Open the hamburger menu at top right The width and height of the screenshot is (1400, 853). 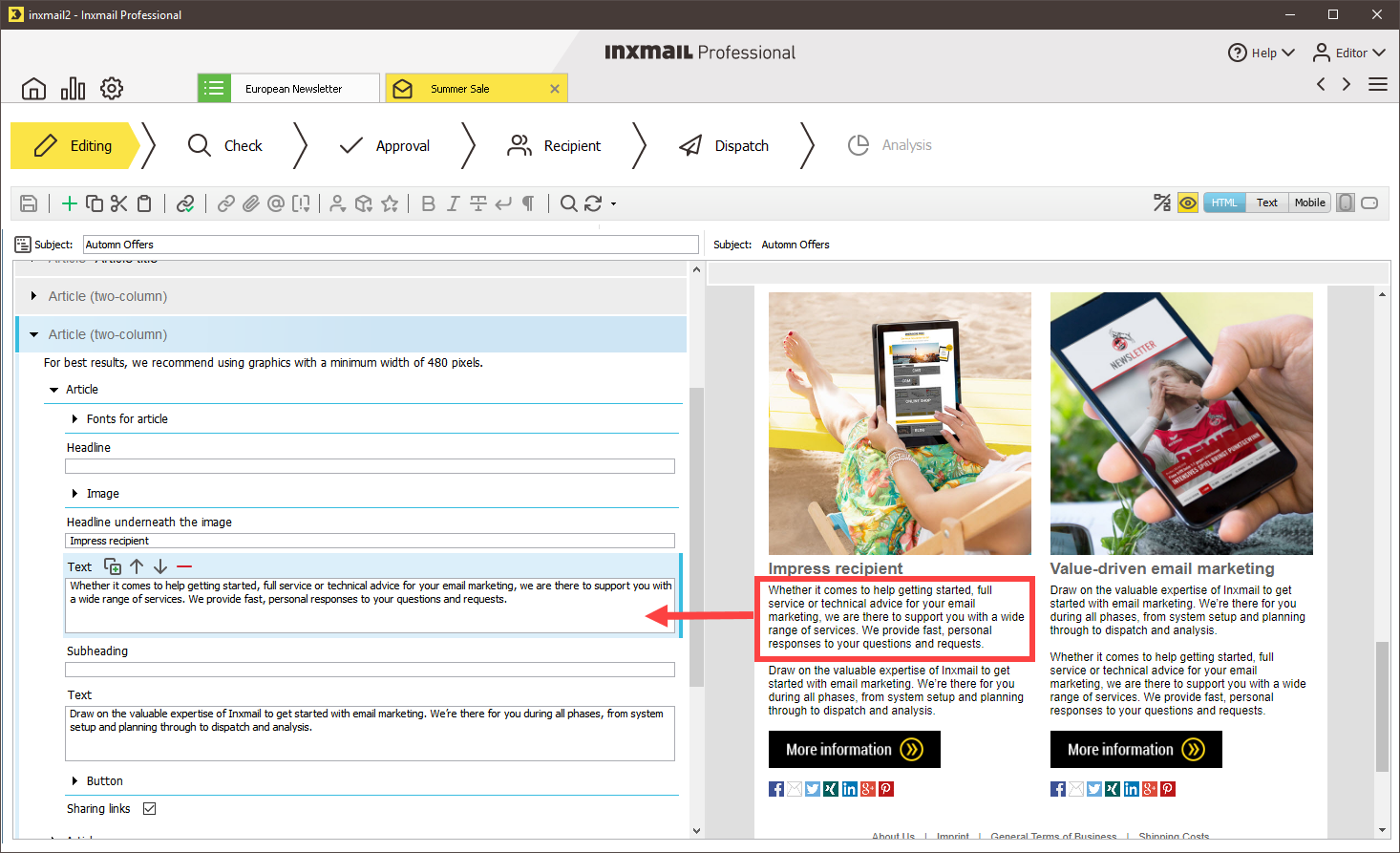pos(1378,84)
